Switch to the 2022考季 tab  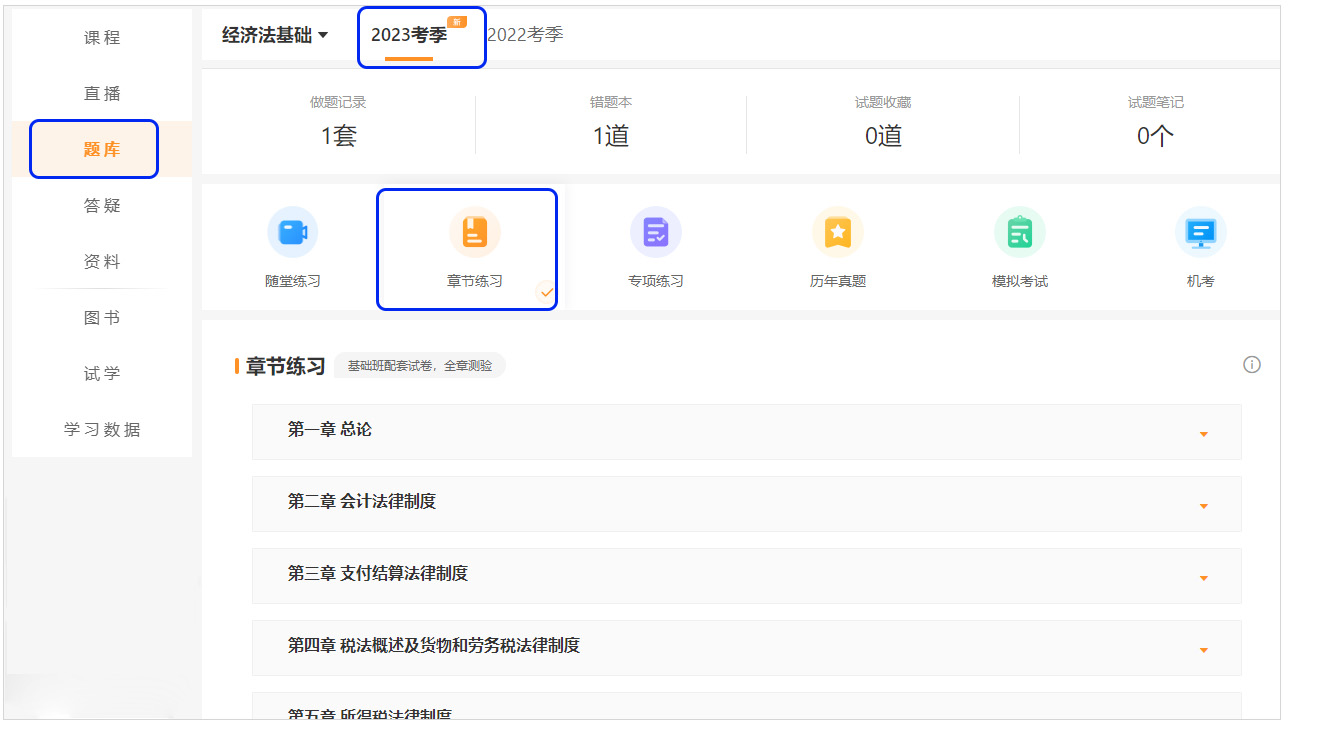click(x=525, y=35)
